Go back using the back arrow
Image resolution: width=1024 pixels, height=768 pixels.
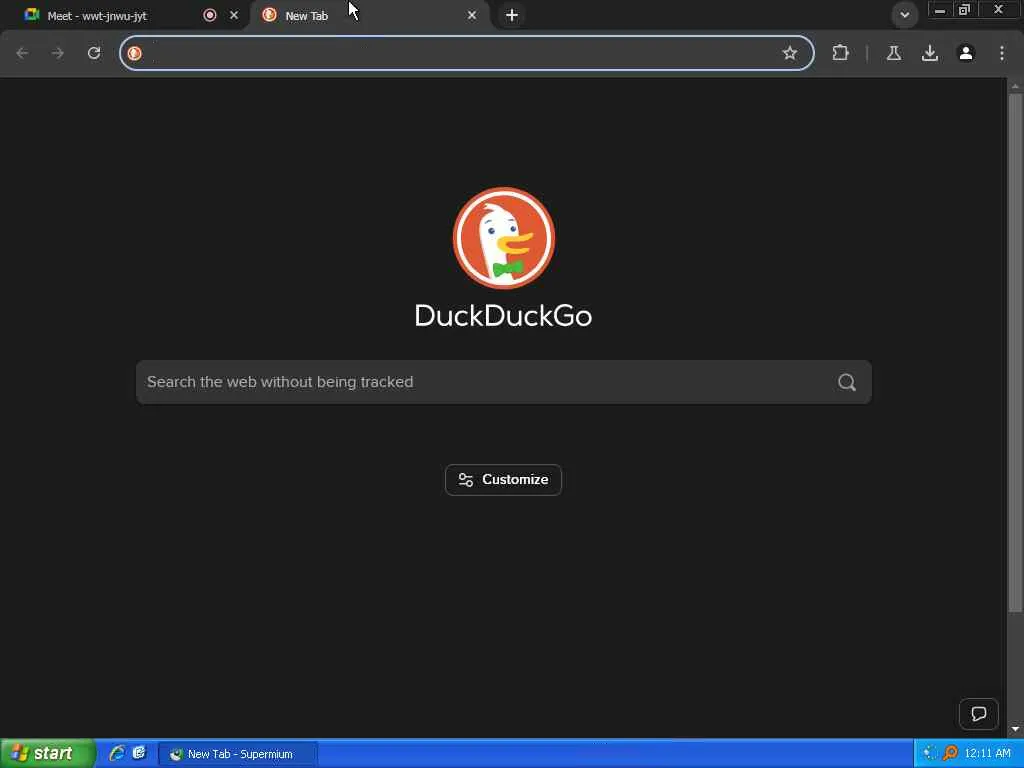[22, 53]
